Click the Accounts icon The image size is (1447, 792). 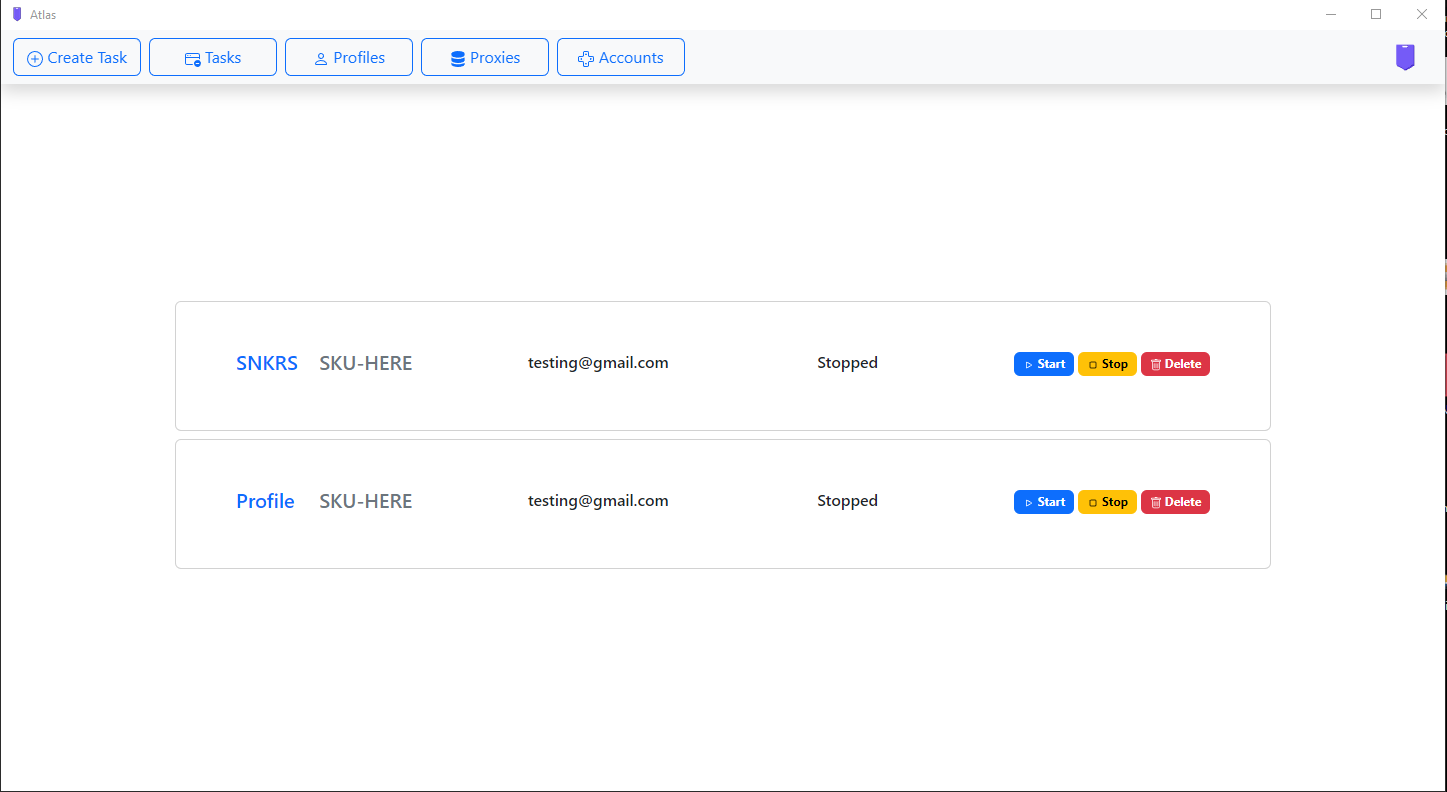point(587,58)
